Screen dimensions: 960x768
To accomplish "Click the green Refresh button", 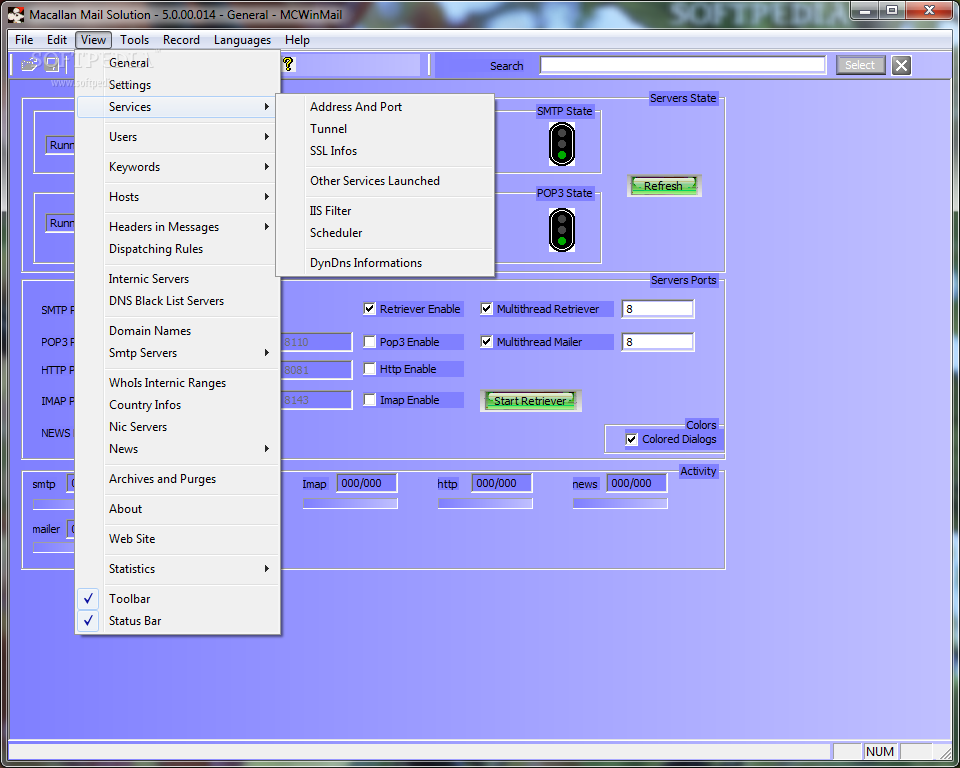I will [x=664, y=186].
